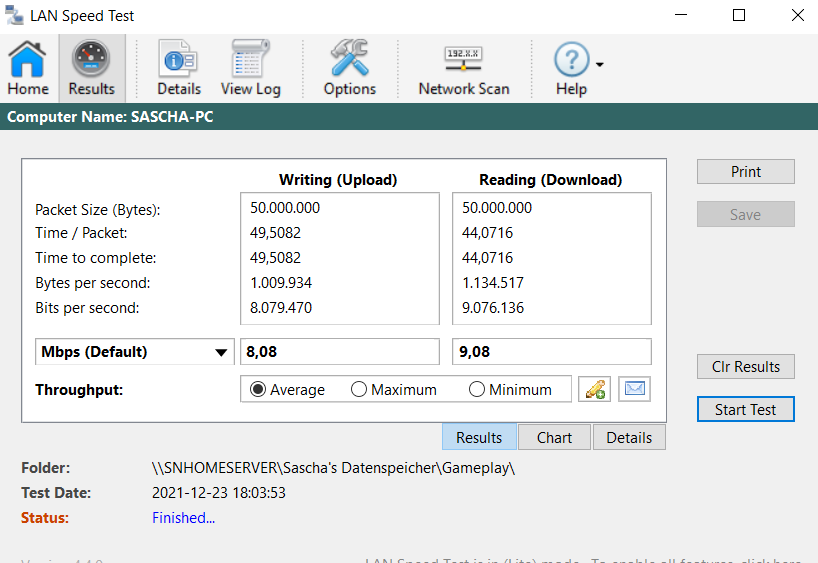
Task: Click the pencil add-note icon
Action: (594, 389)
